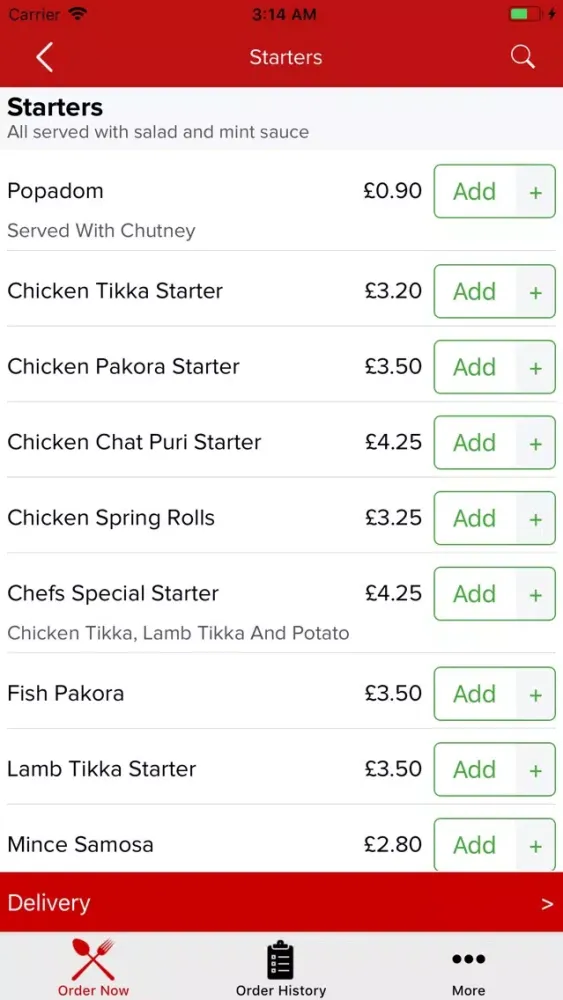
Task: Tap the £3.50 Lamb Tikka Starter price
Action: pos(393,768)
